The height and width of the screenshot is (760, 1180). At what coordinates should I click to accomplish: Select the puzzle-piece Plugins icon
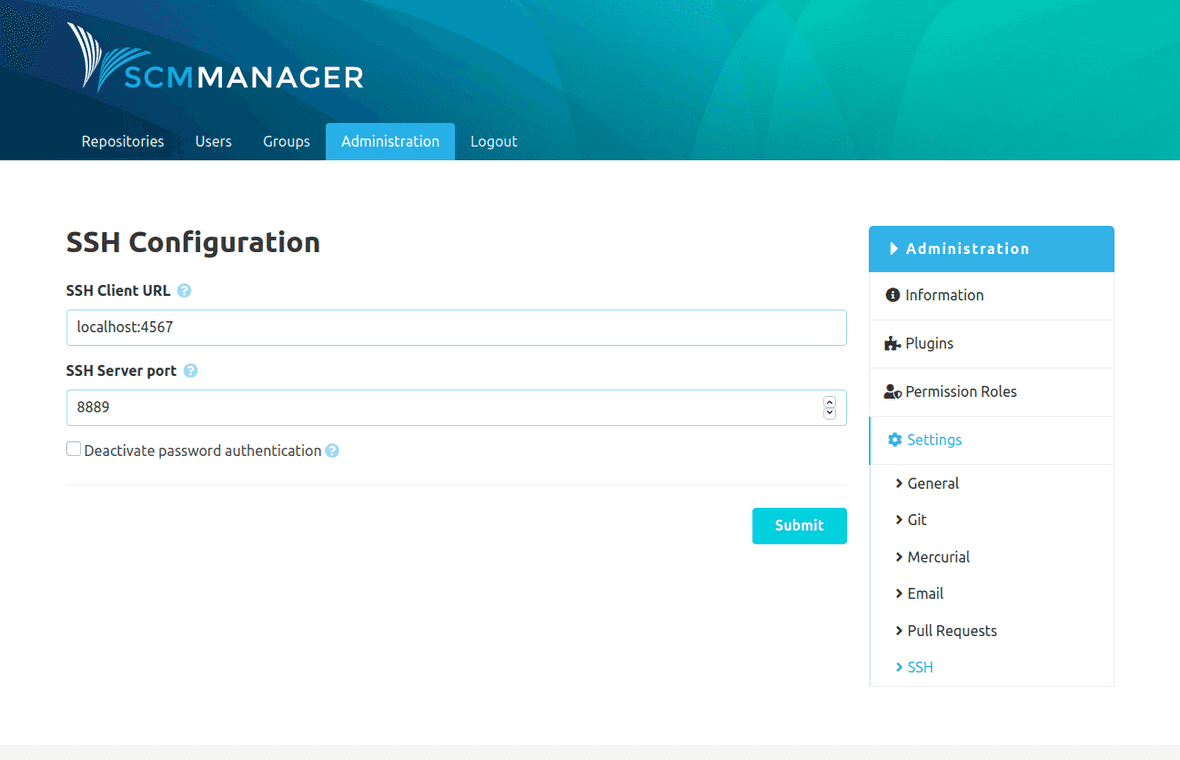[891, 343]
